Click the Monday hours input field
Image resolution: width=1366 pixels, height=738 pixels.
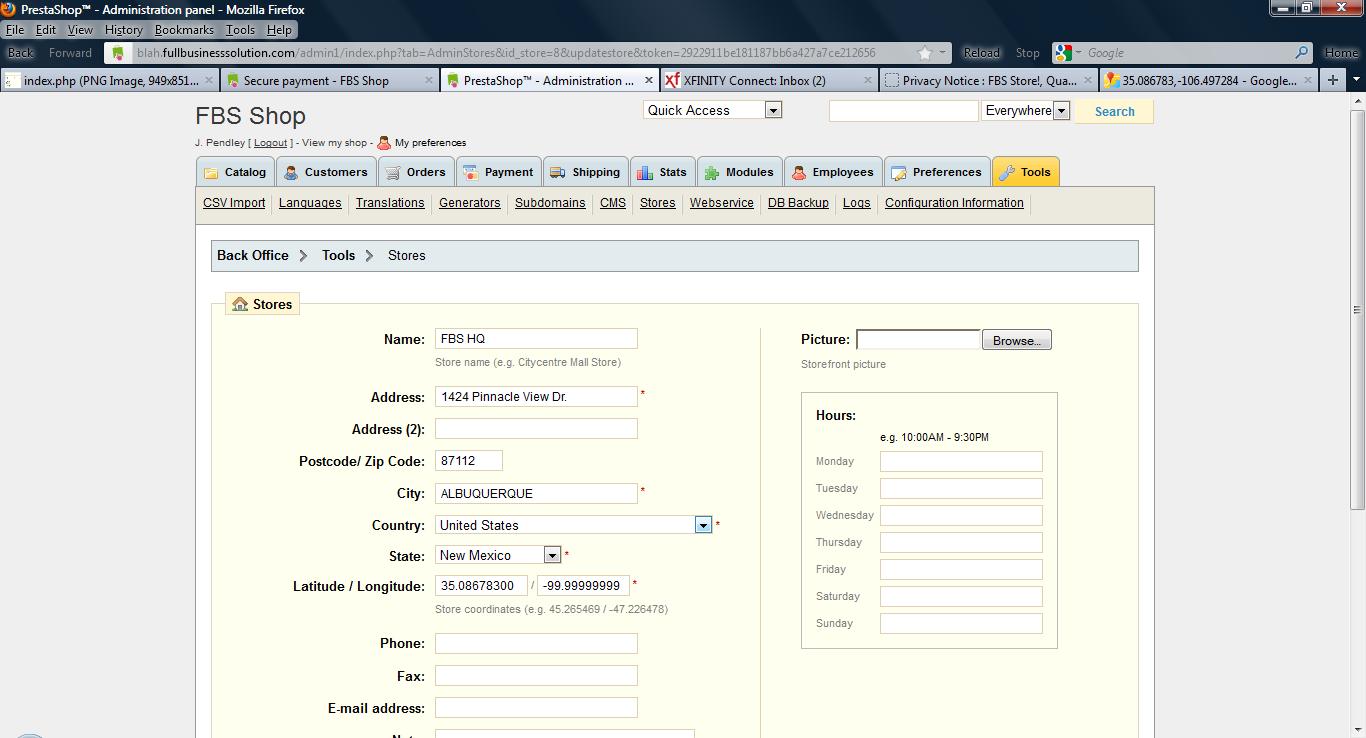960,461
